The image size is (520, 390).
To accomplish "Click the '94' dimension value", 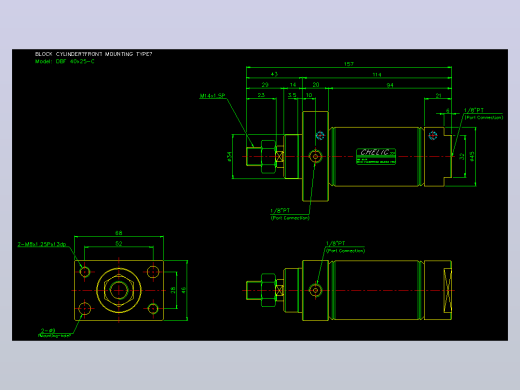I will click(390, 85).
